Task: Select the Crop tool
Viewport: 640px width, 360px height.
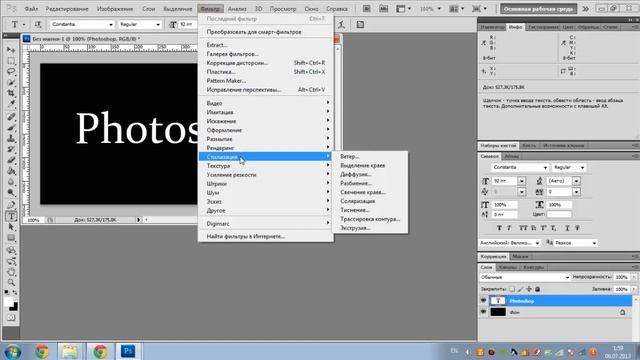Action: pyautogui.click(x=11, y=93)
